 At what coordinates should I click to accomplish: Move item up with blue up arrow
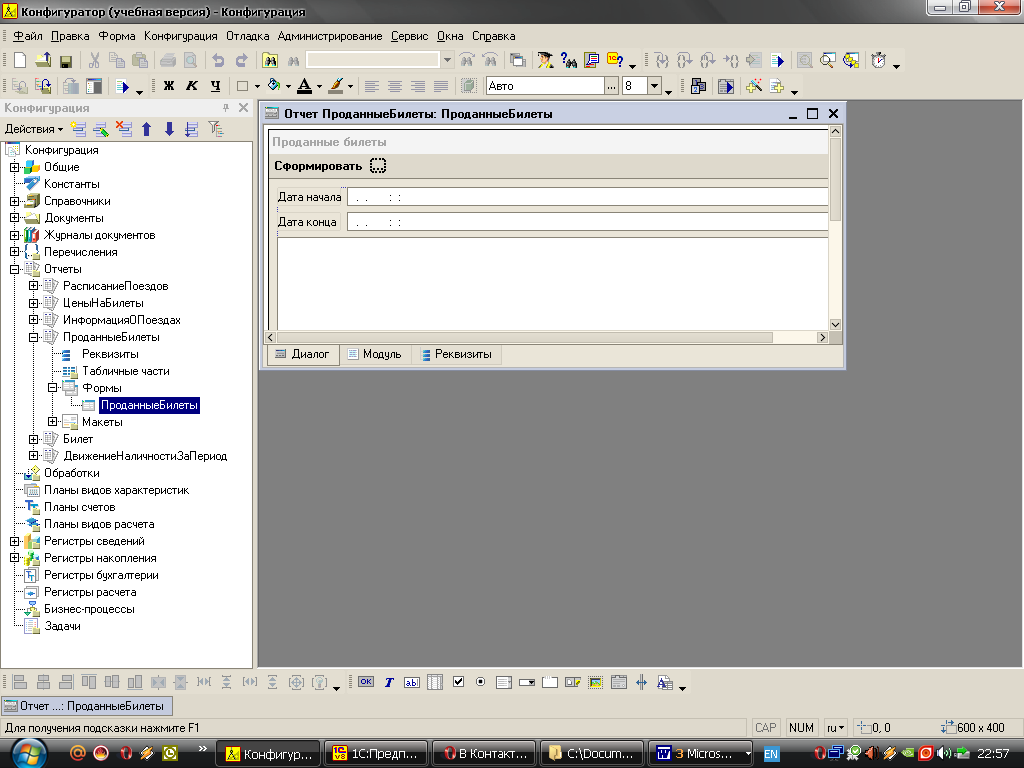(x=147, y=129)
